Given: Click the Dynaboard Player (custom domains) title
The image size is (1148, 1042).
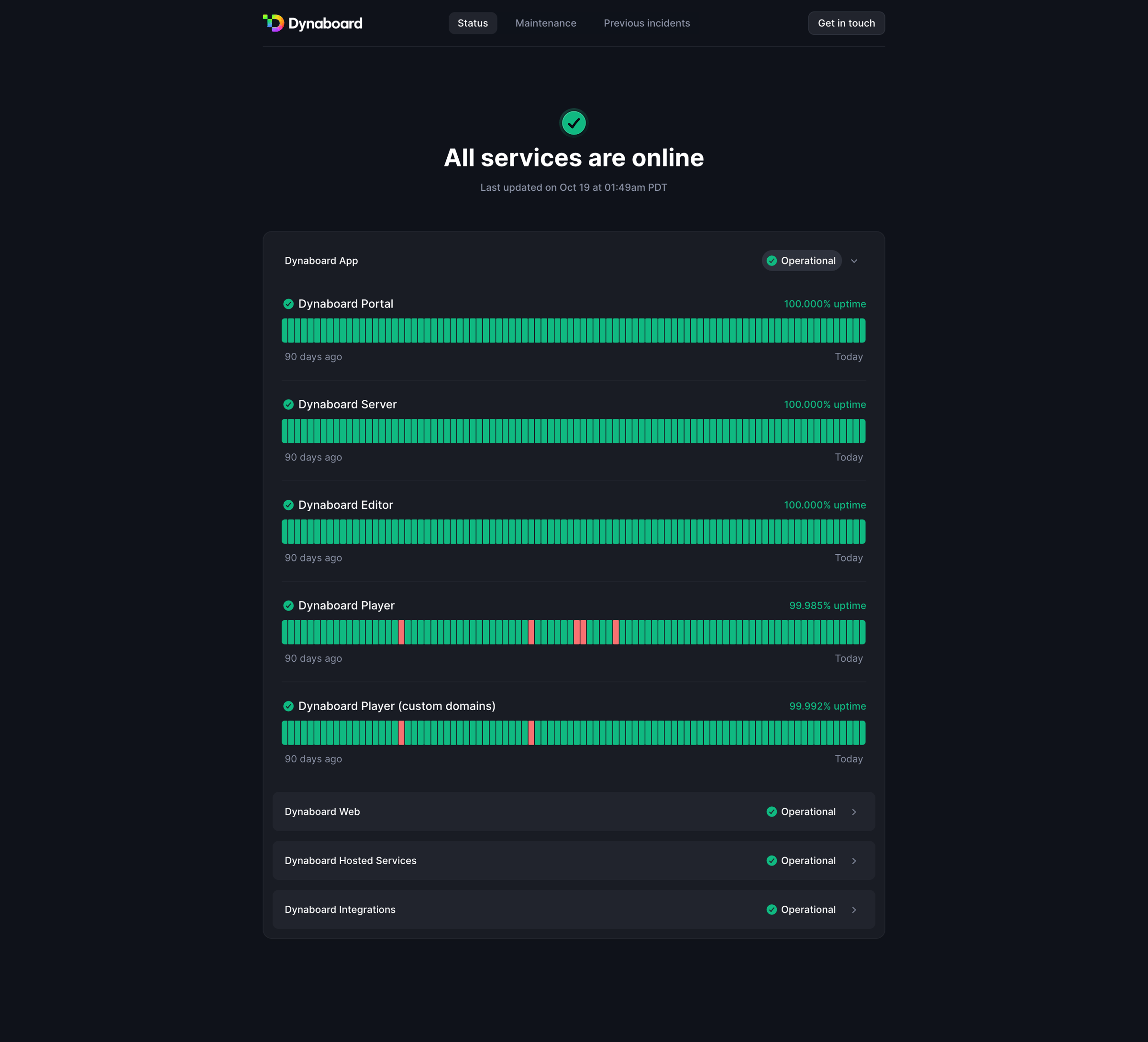Looking at the screenshot, I should [x=397, y=706].
